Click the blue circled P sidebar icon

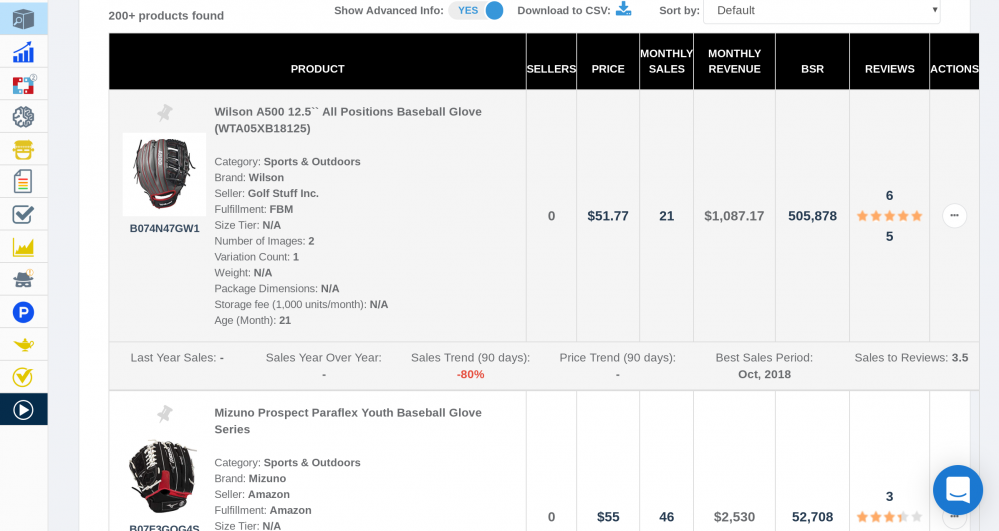pos(23,312)
